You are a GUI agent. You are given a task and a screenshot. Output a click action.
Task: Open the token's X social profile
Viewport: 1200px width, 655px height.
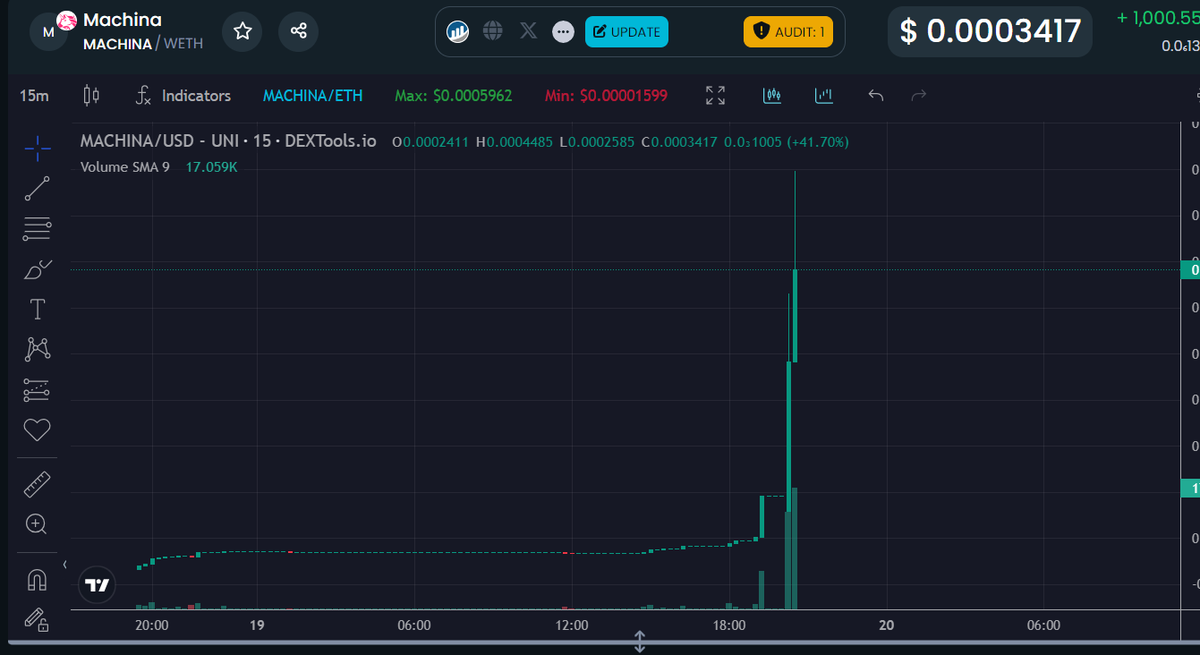coord(529,32)
